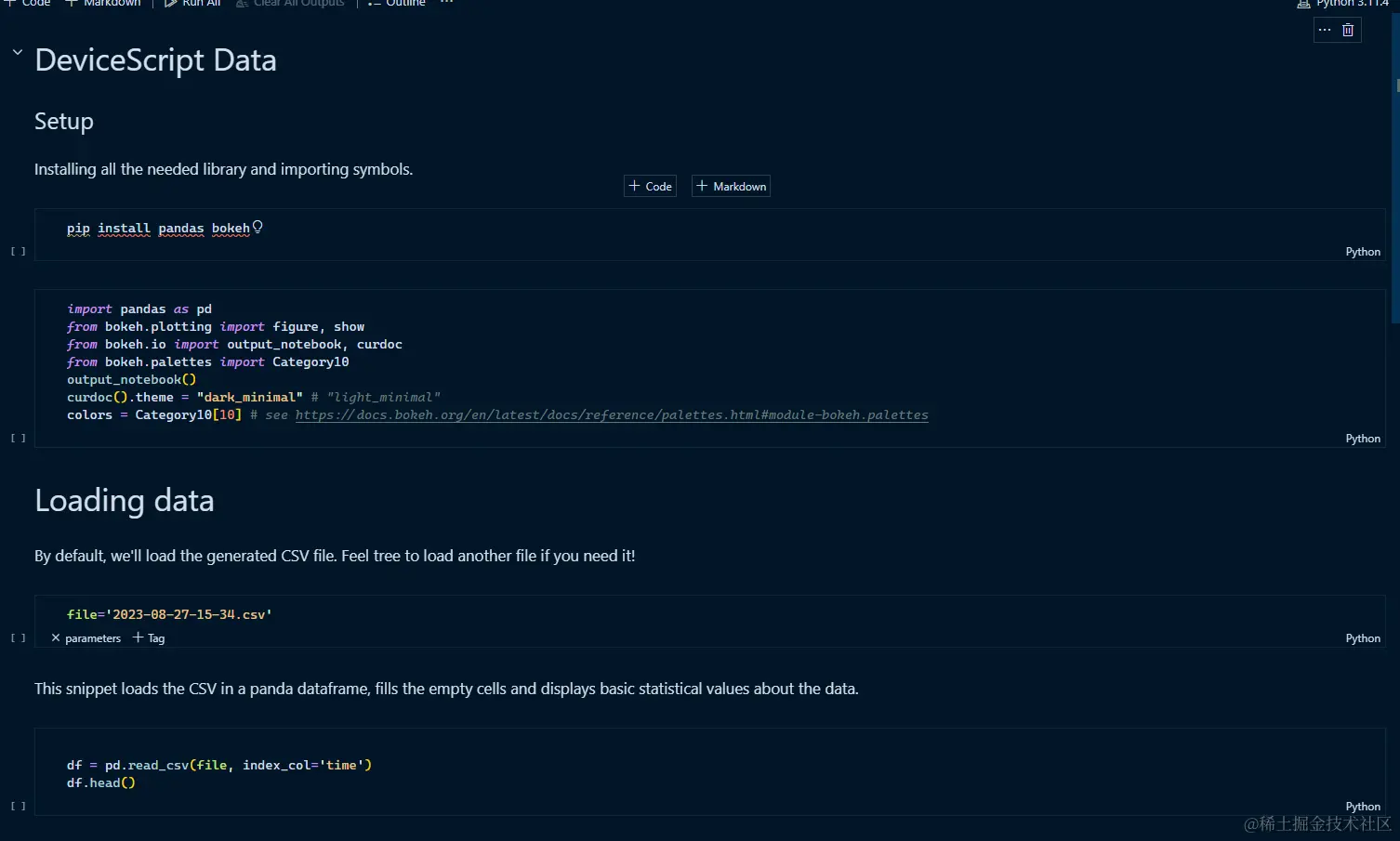Image resolution: width=1400 pixels, height=841 pixels.
Task: Insert a new Markdown cell between cells
Action: [731, 186]
